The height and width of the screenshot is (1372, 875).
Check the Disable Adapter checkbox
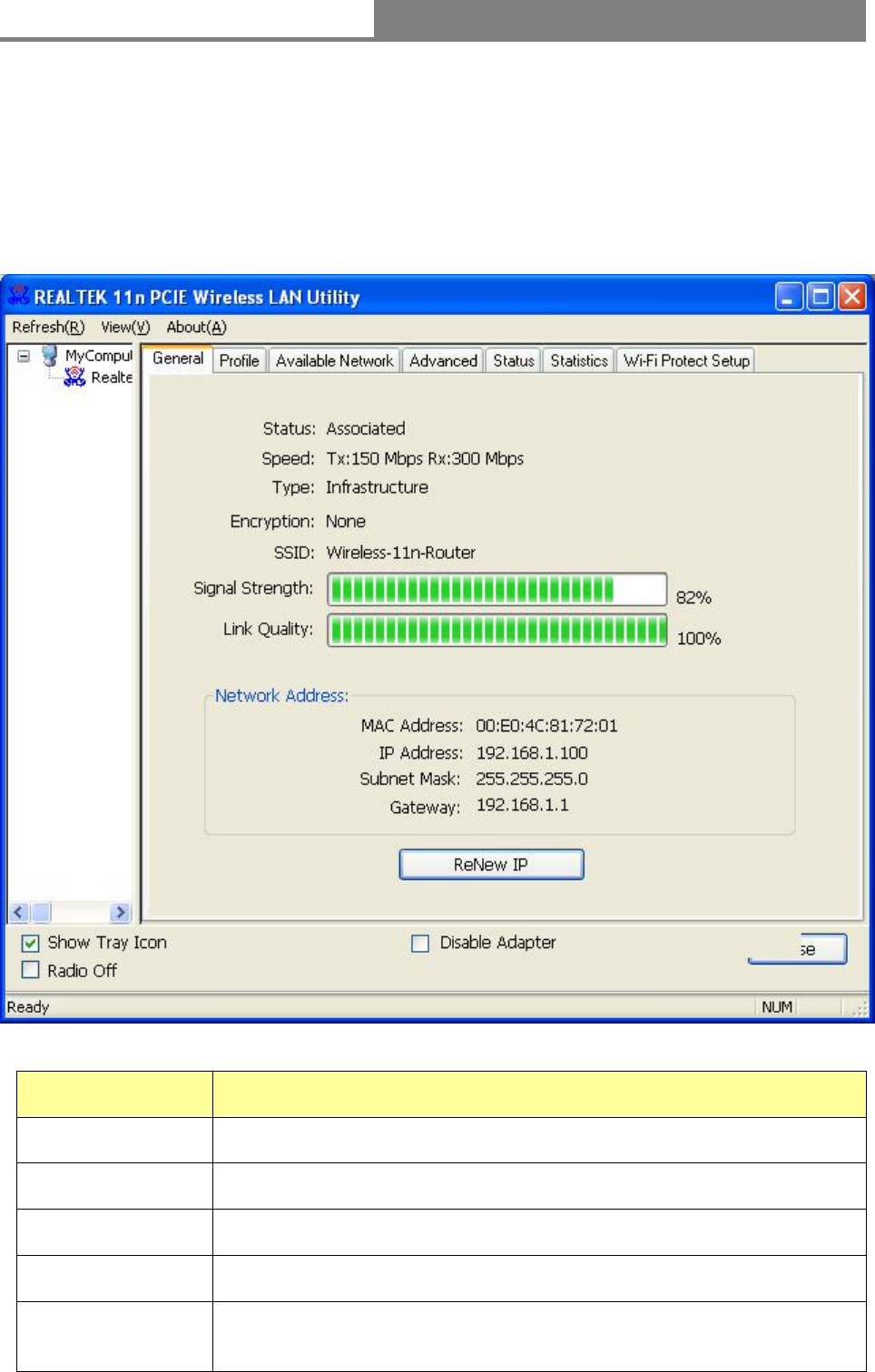click(x=420, y=944)
